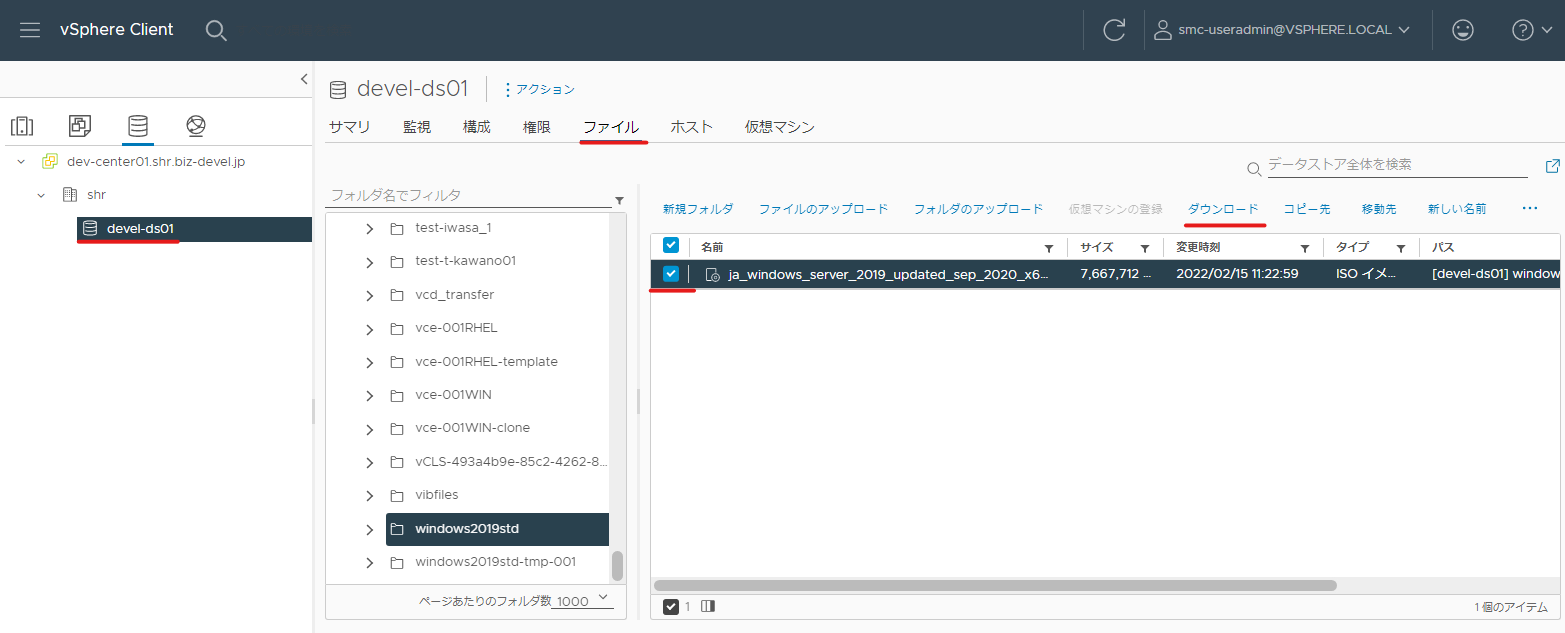Click the フォルダ名でフィルタ input field
Image resolution: width=1565 pixels, height=633 pixels.
tap(468, 195)
